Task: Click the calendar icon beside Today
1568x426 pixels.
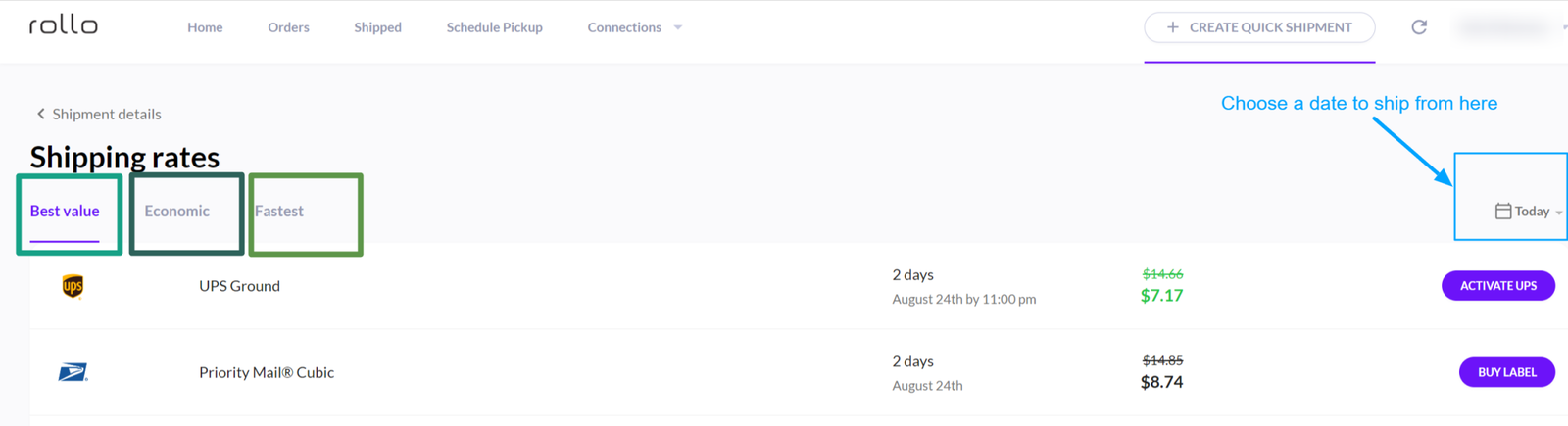Action: 1502,211
